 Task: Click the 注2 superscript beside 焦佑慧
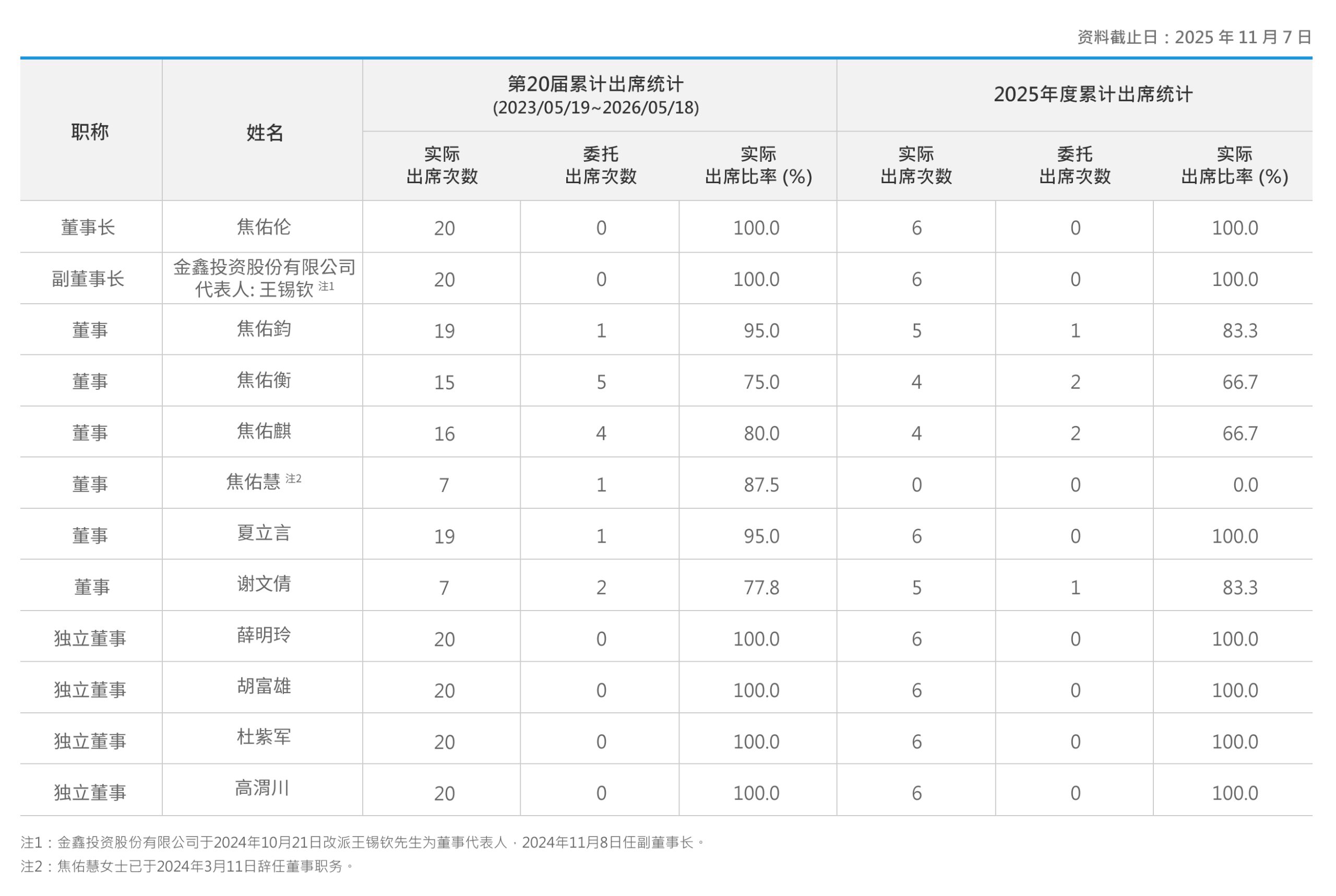[294, 479]
